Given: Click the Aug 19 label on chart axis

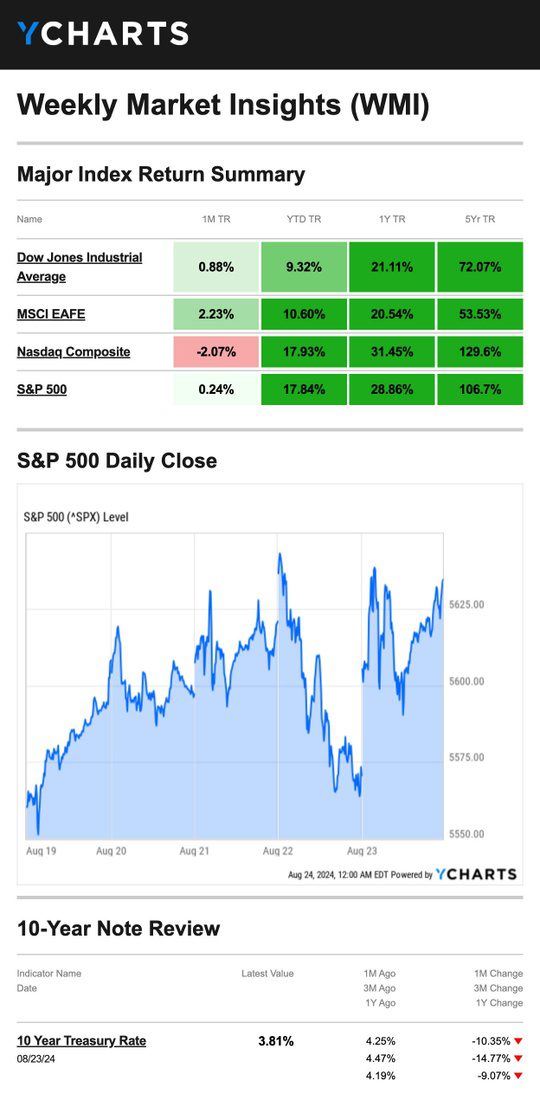Looking at the screenshot, I should tap(40, 851).
